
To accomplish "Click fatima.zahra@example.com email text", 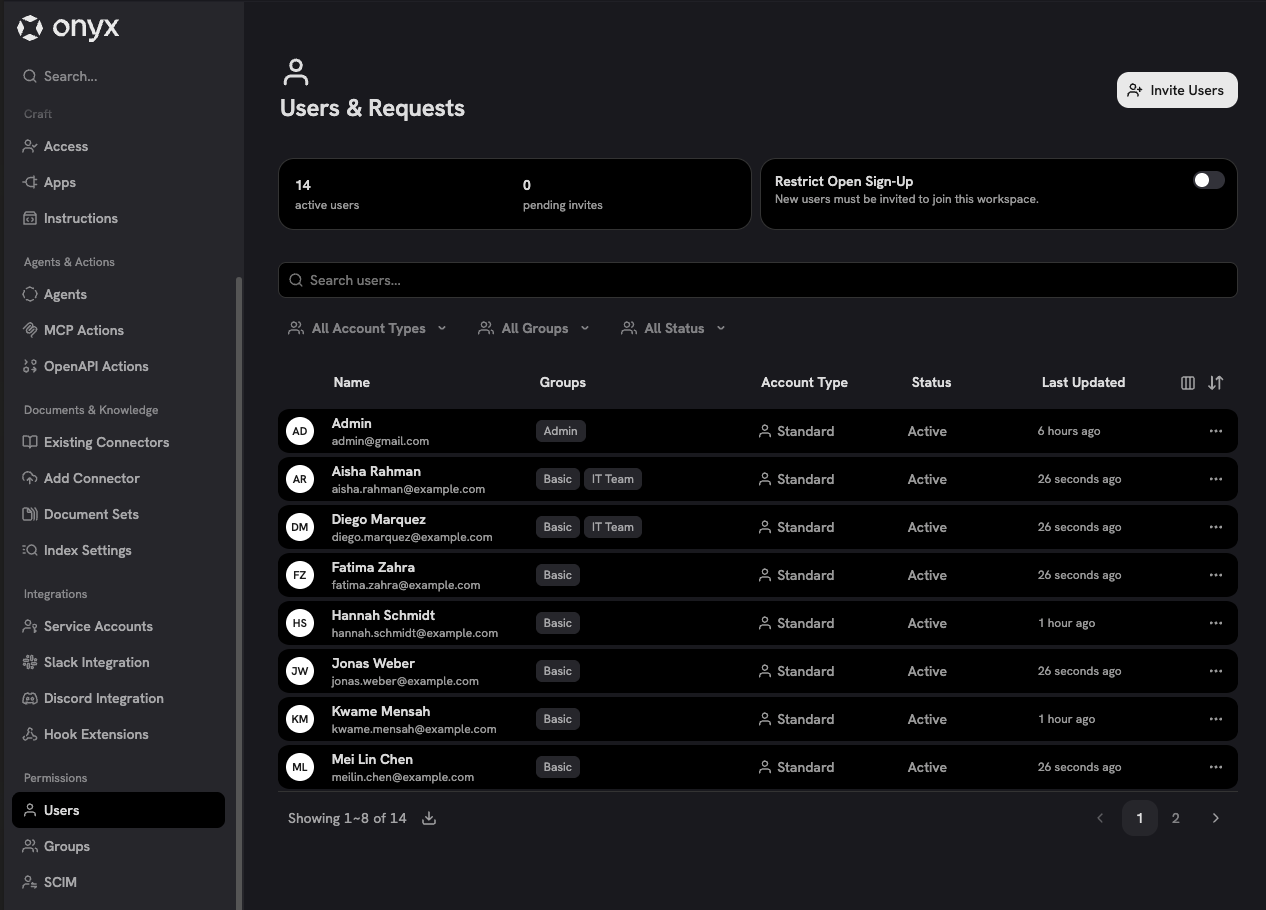I will pos(406,585).
